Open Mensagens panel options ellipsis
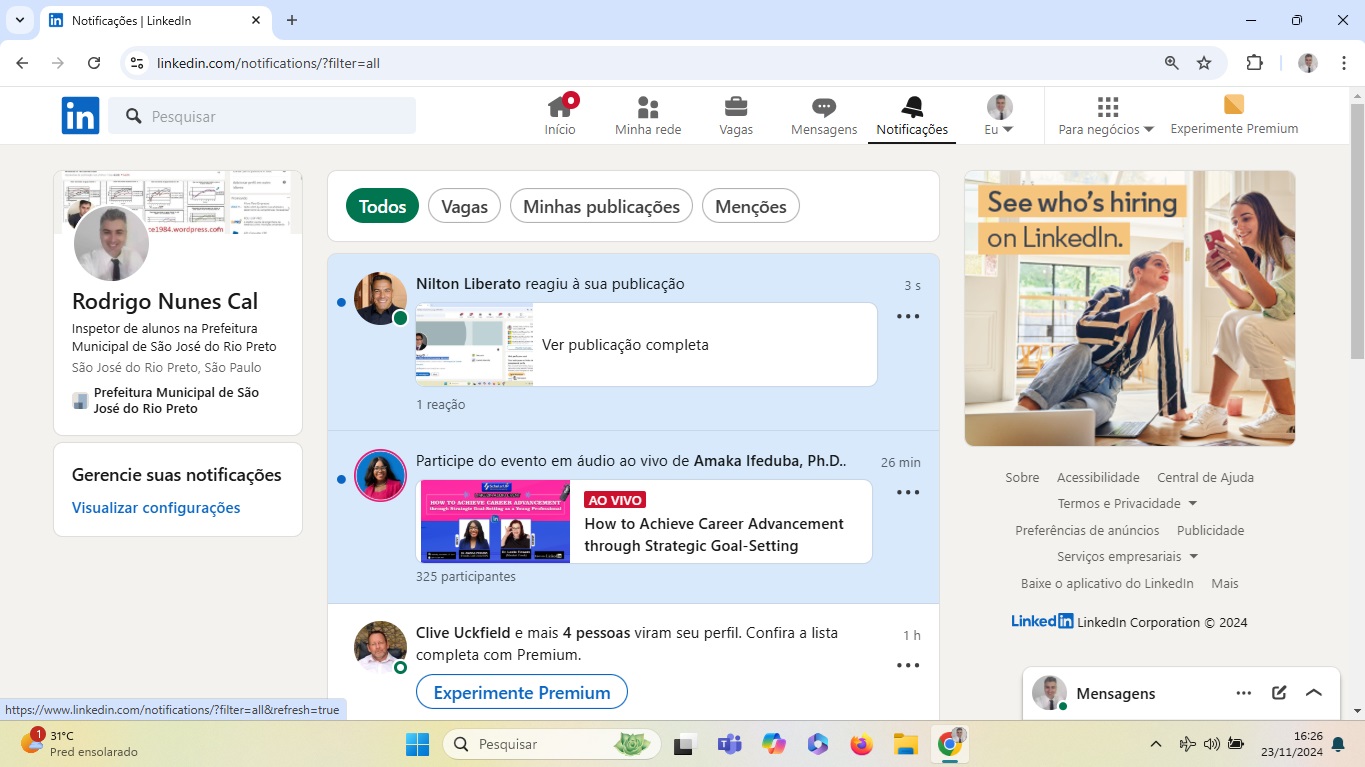 pyautogui.click(x=1243, y=693)
